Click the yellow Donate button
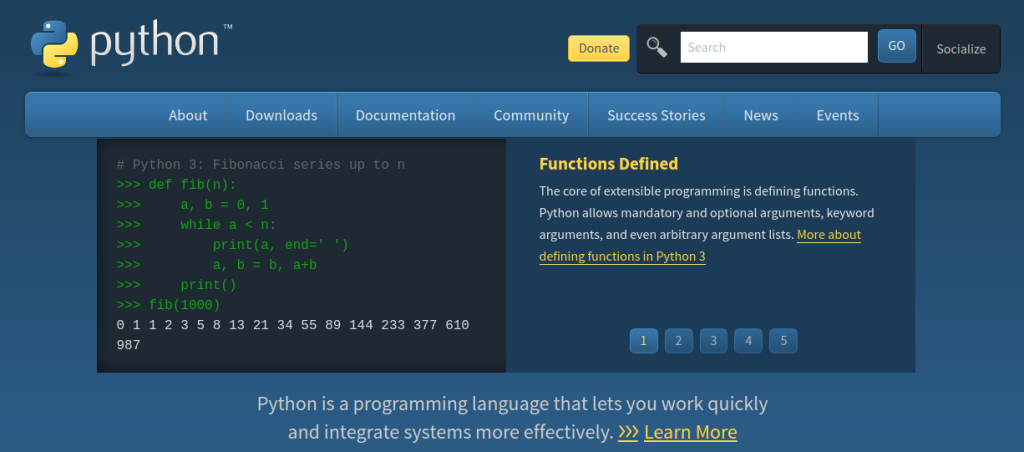The image size is (1024, 452). 599,48
